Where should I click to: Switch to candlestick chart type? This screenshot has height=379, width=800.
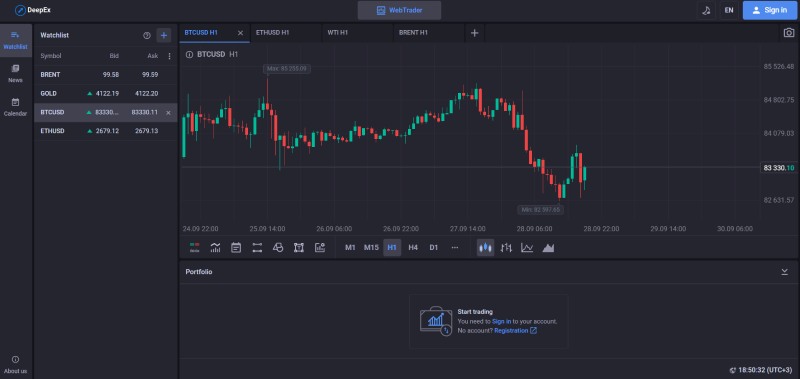(485, 247)
